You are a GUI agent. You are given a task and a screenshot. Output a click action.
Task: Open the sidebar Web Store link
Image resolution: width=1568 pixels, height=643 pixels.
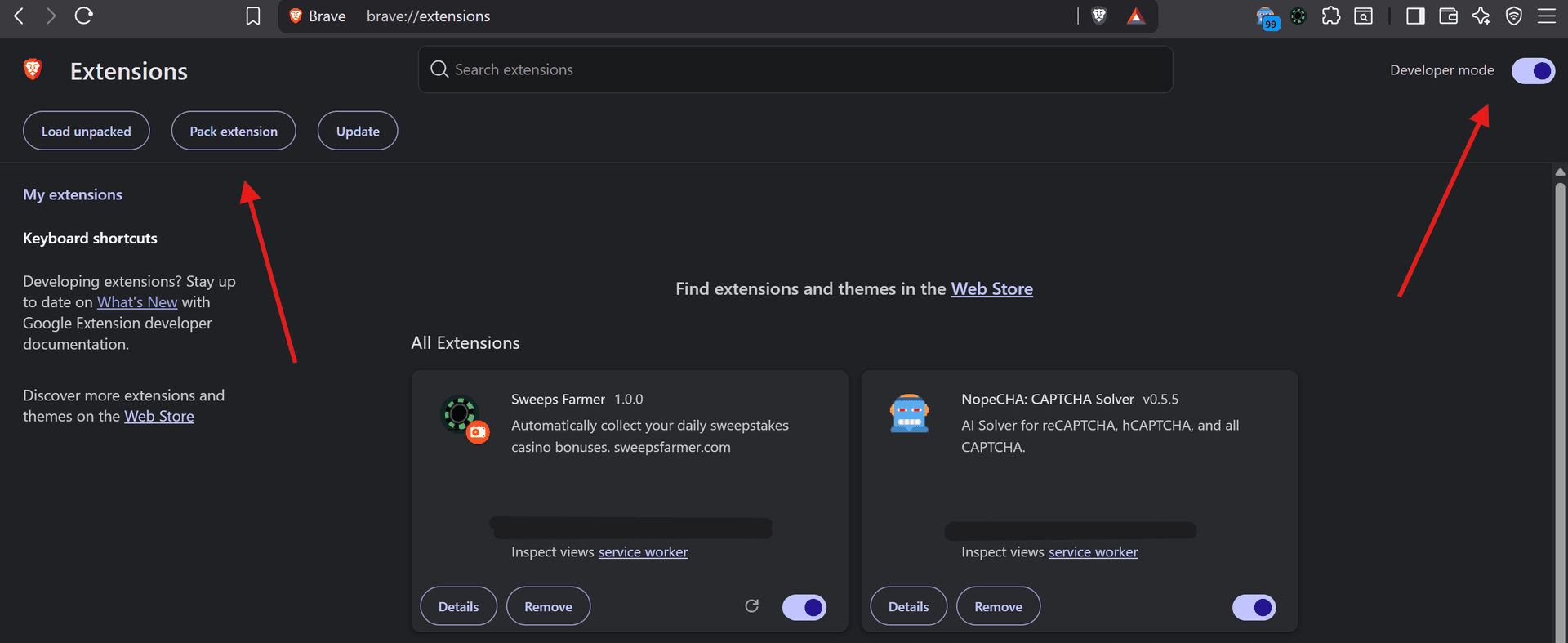coord(159,416)
